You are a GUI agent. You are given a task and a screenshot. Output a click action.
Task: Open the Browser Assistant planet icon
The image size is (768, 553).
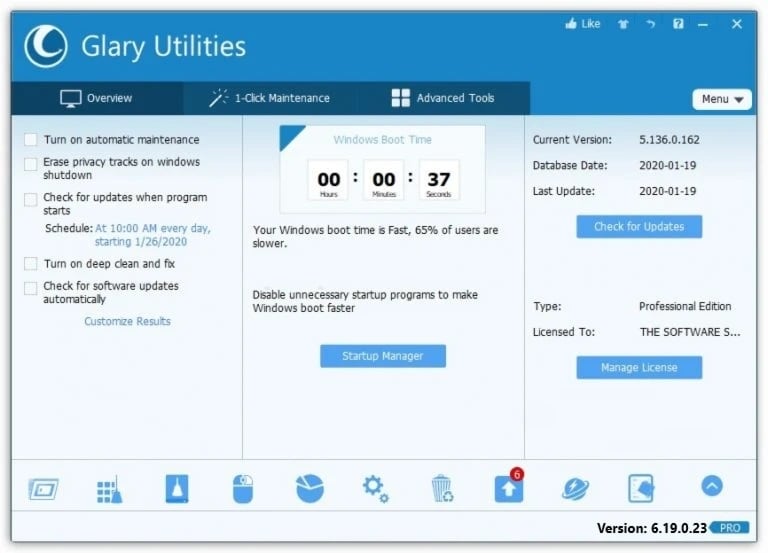click(x=575, y=489)
